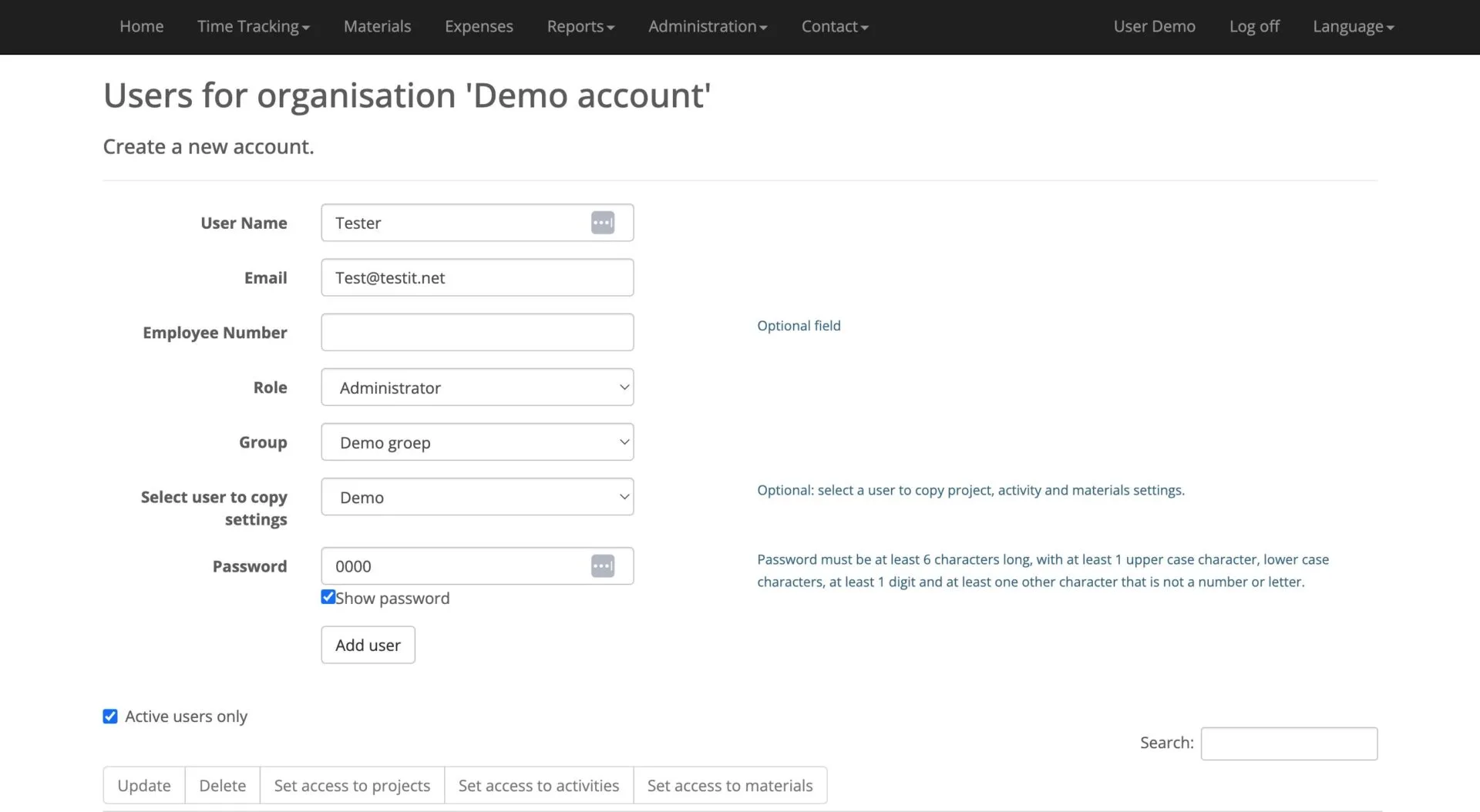Open the Select user to copy settings dropdown

(x=477, y=497)
